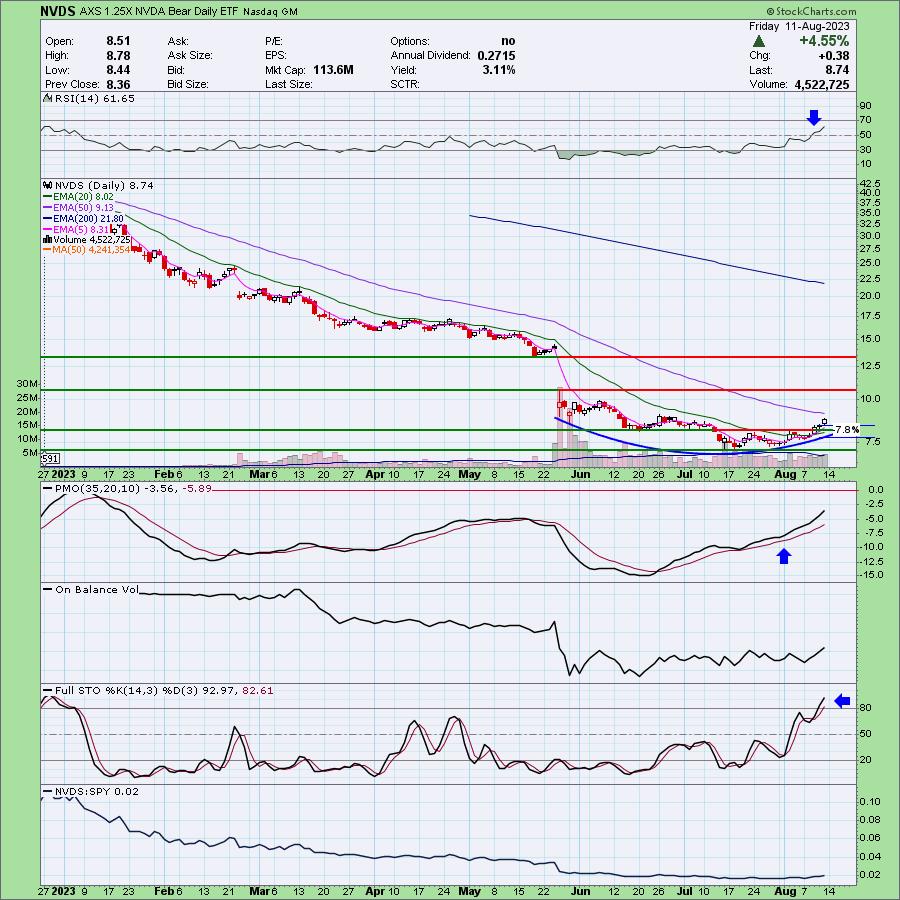The height and width of the screenshot is (900, 900).
Task: Click the latest candlestick on the price chart
Action: [x=825, y=422]
